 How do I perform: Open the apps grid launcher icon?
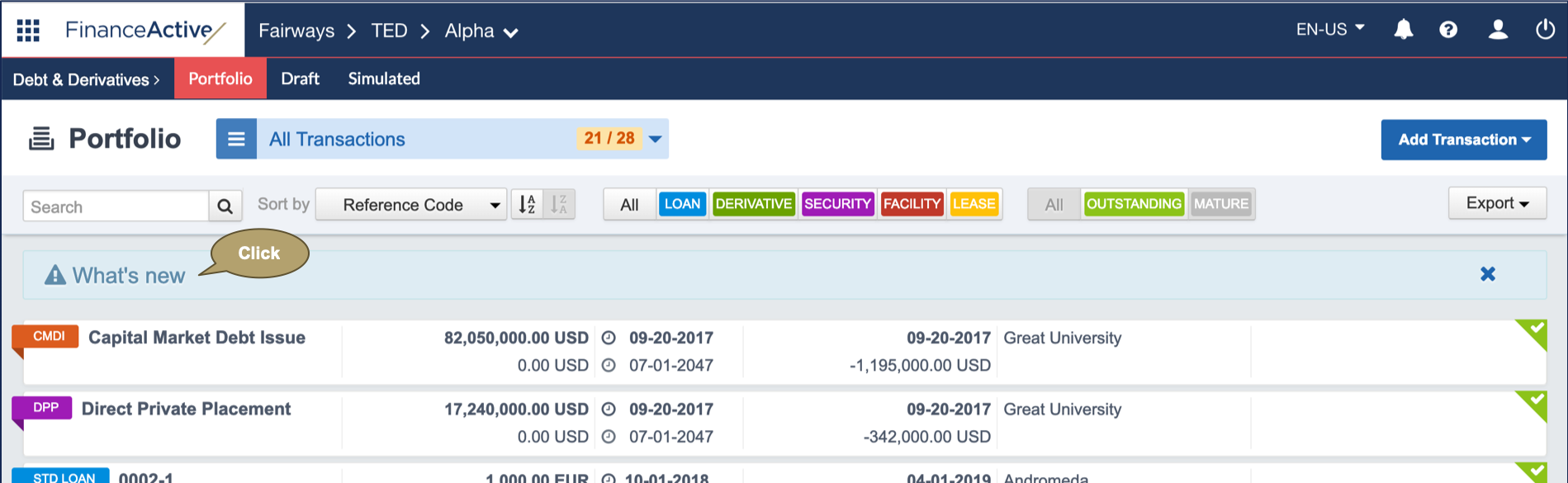(28, 31)
